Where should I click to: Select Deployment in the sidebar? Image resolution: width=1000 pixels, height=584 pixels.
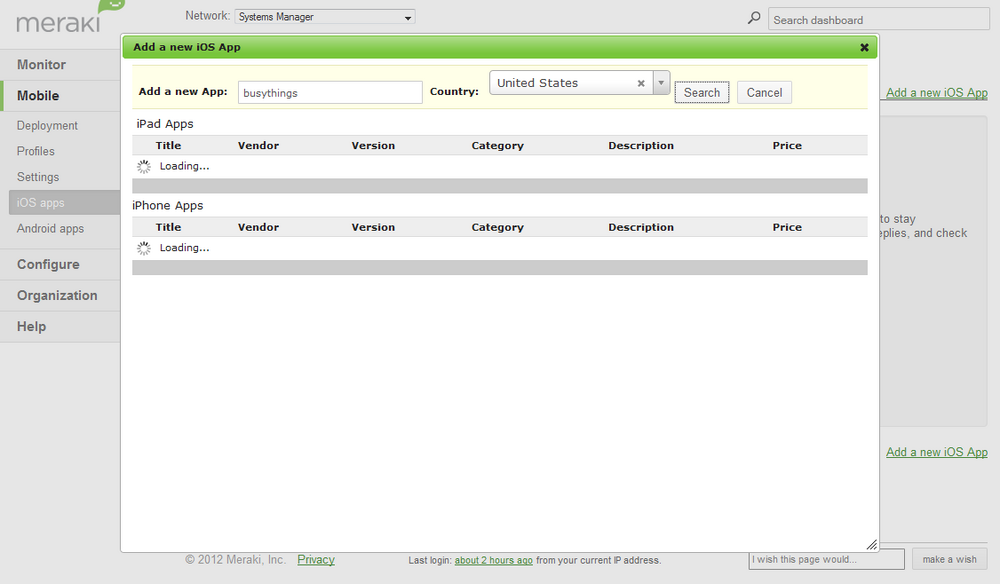click(x=47, y=126)
